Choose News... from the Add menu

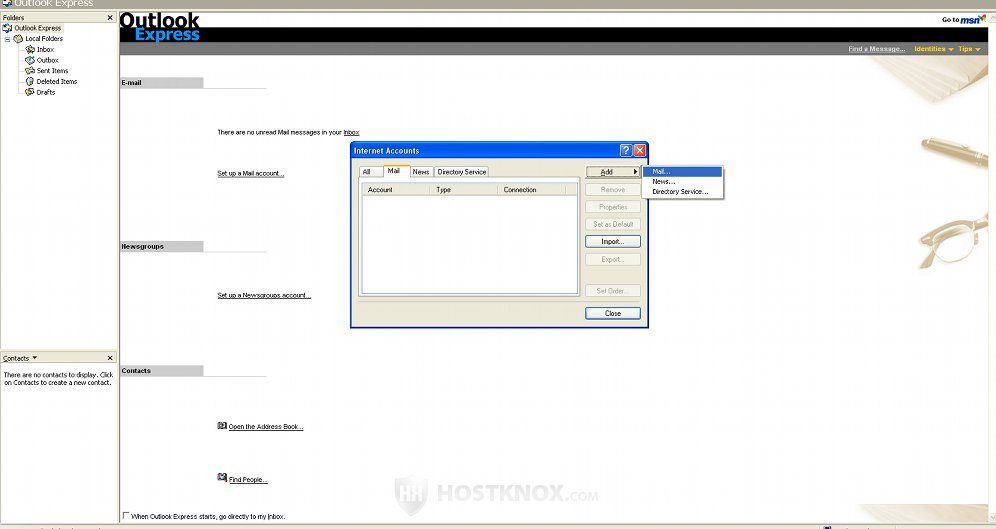tap(682, 182)
